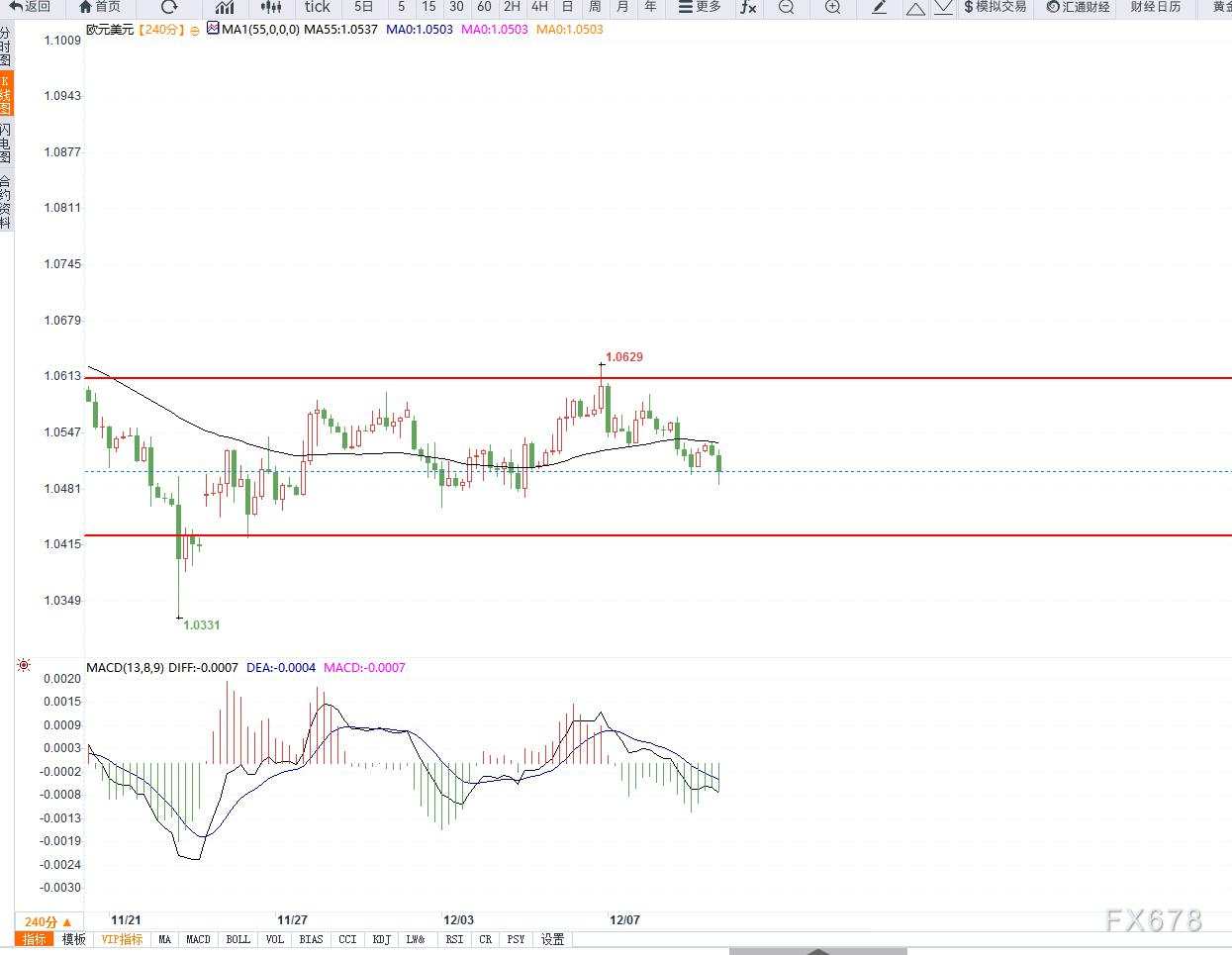Click the refresh circular arrow icon
This screenshot has width=1232, height=955.
click(169, 7)
